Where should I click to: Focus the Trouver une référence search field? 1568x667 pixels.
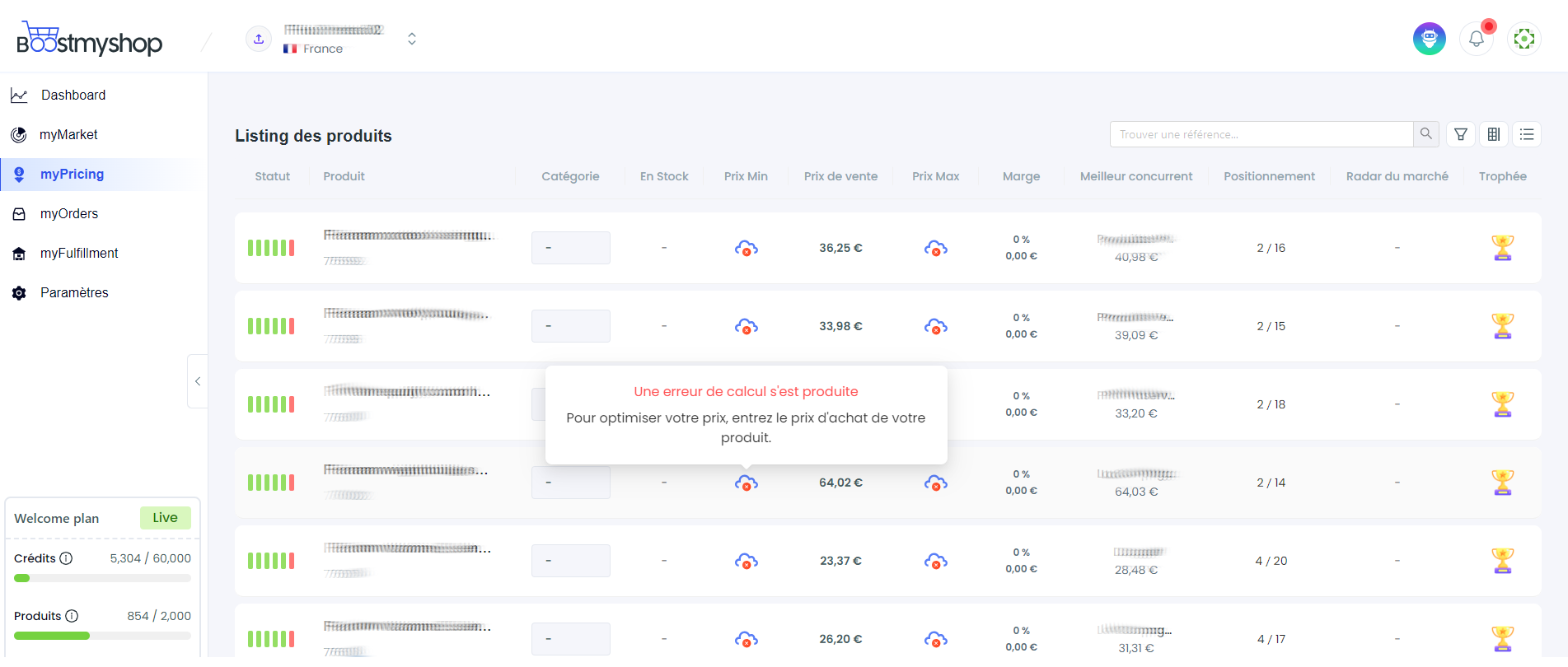pos(1261,134)
